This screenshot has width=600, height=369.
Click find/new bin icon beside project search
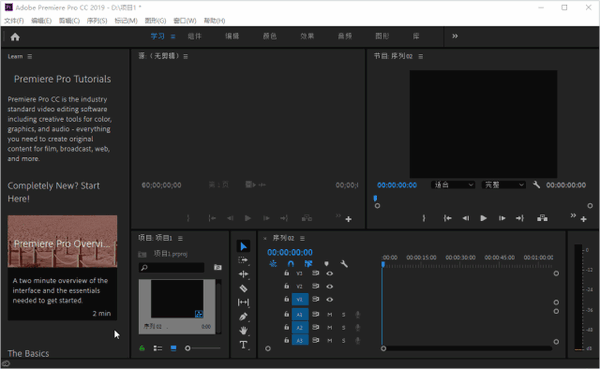click(x=218, y=267)
